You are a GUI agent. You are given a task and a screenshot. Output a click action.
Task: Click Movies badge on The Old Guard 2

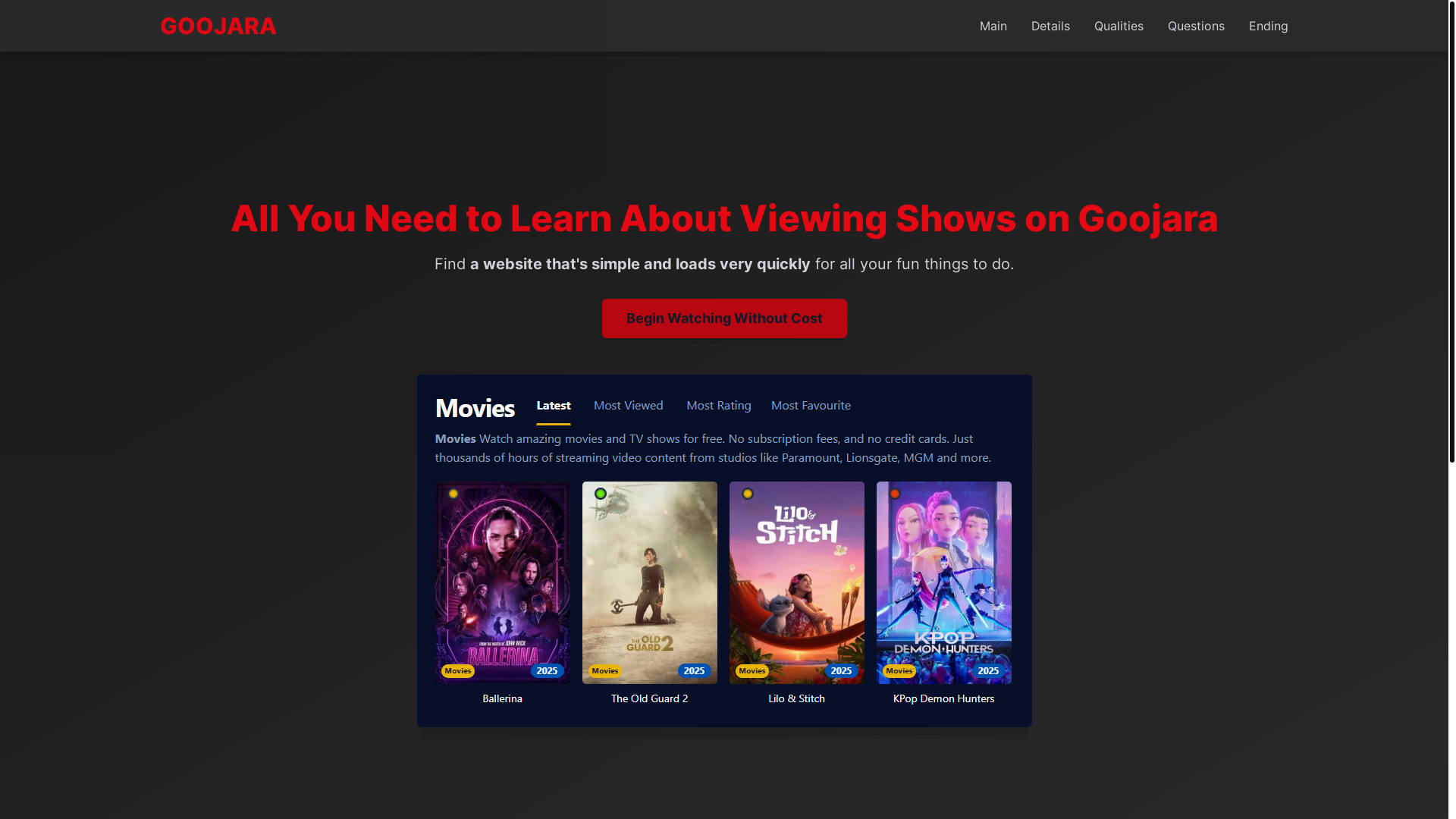[605, 671]
